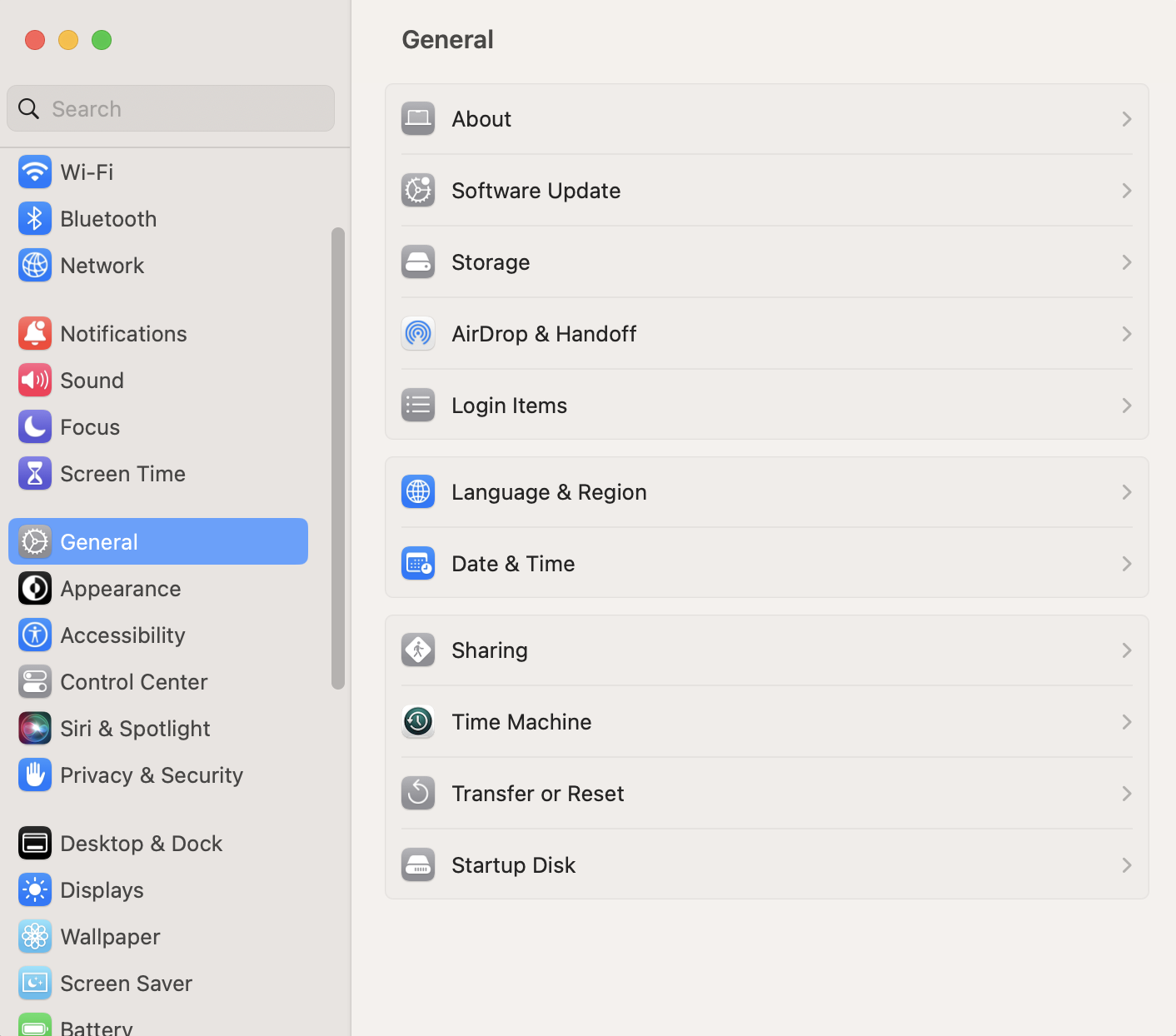Select the Appearance icon
Viewport: 1176px width, 1036px height.
point(34,588)
